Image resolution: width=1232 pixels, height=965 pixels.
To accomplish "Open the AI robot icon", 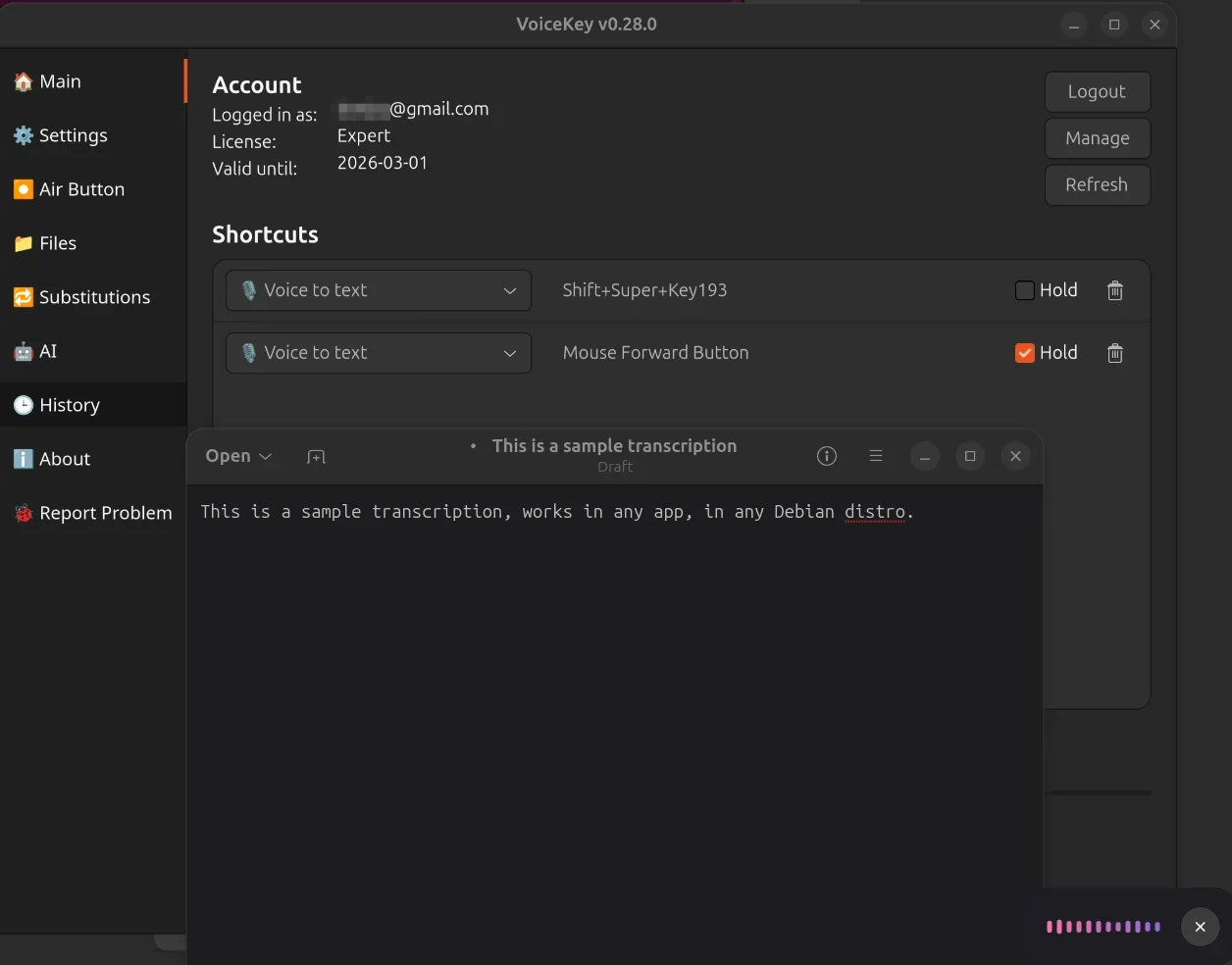I will point(23,351).
